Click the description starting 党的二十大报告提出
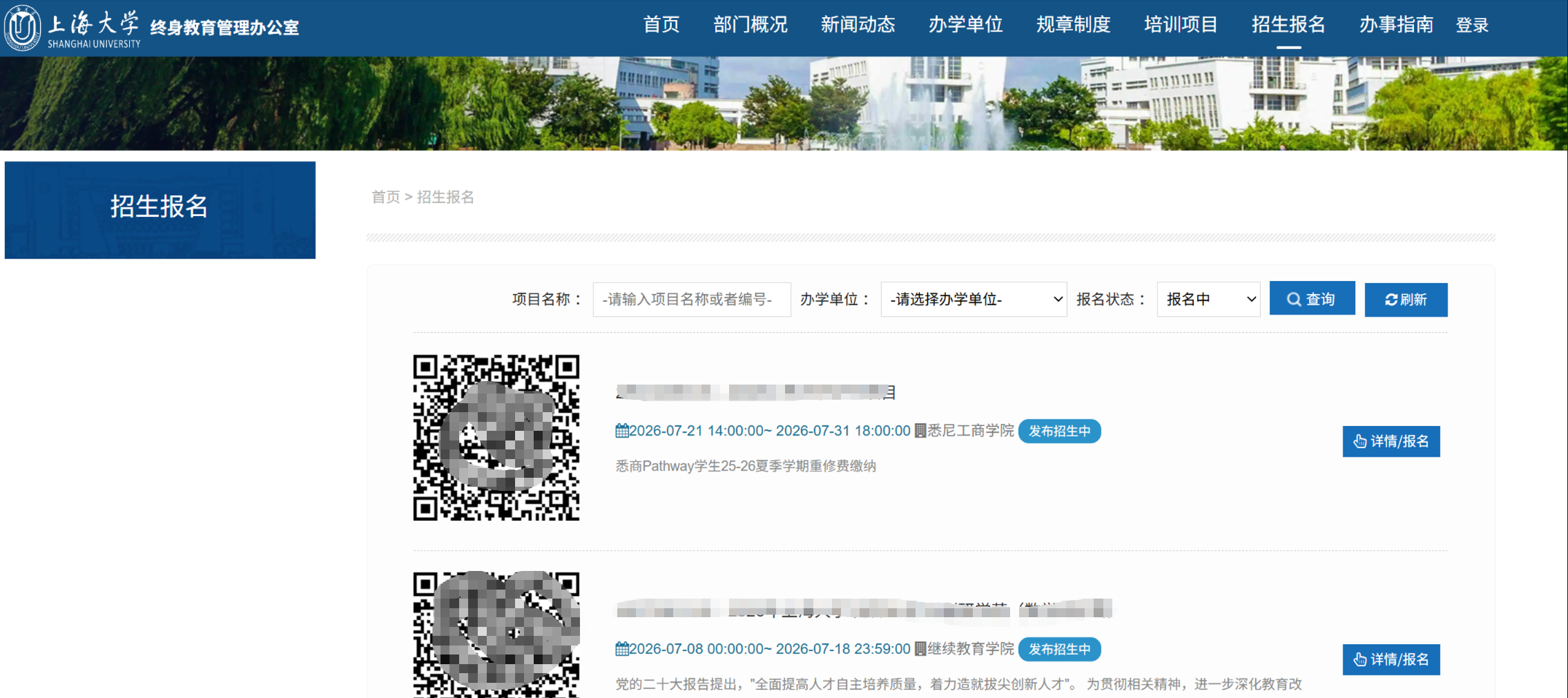 (x=959, y=684)
